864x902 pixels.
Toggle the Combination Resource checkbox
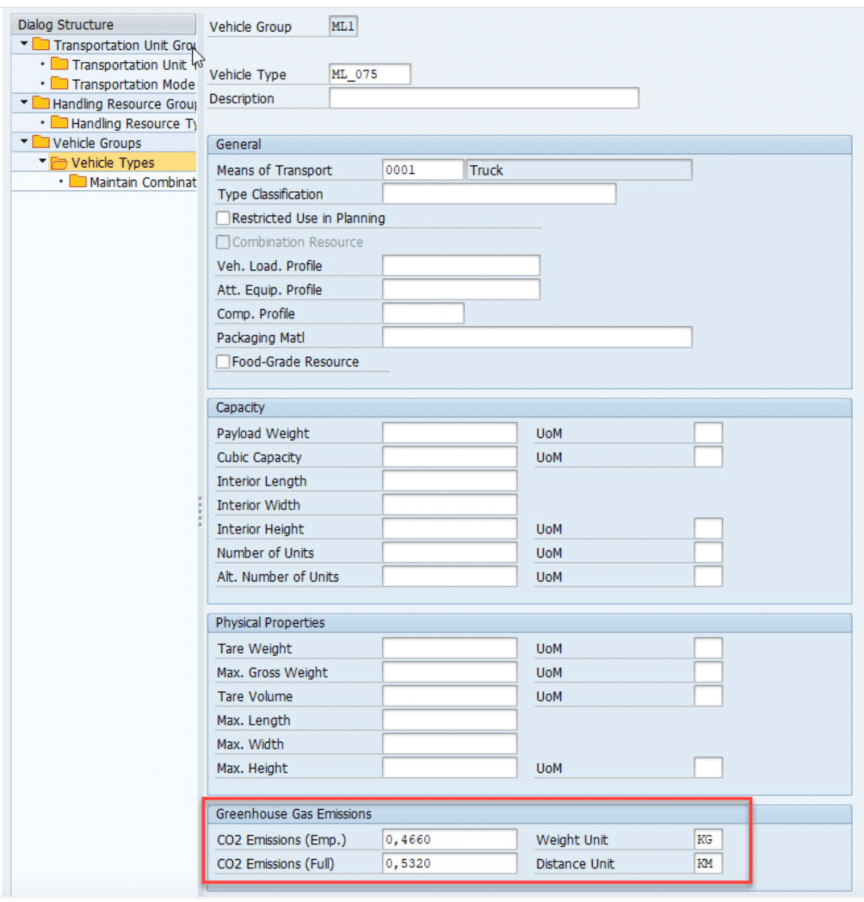[x=223, y=242]
